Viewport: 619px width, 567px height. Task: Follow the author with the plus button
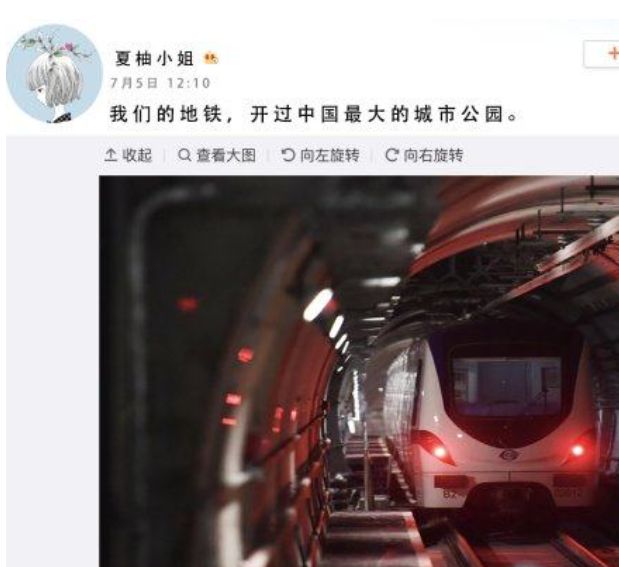click(602, 54)
